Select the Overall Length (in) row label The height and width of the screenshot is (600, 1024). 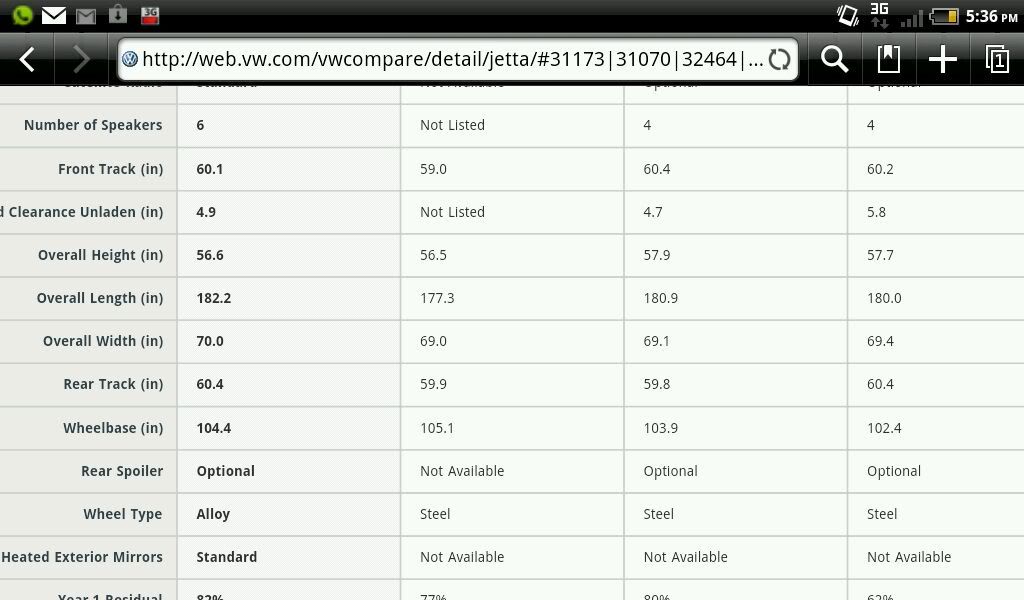pyautogui.click(x=100, y=298)
